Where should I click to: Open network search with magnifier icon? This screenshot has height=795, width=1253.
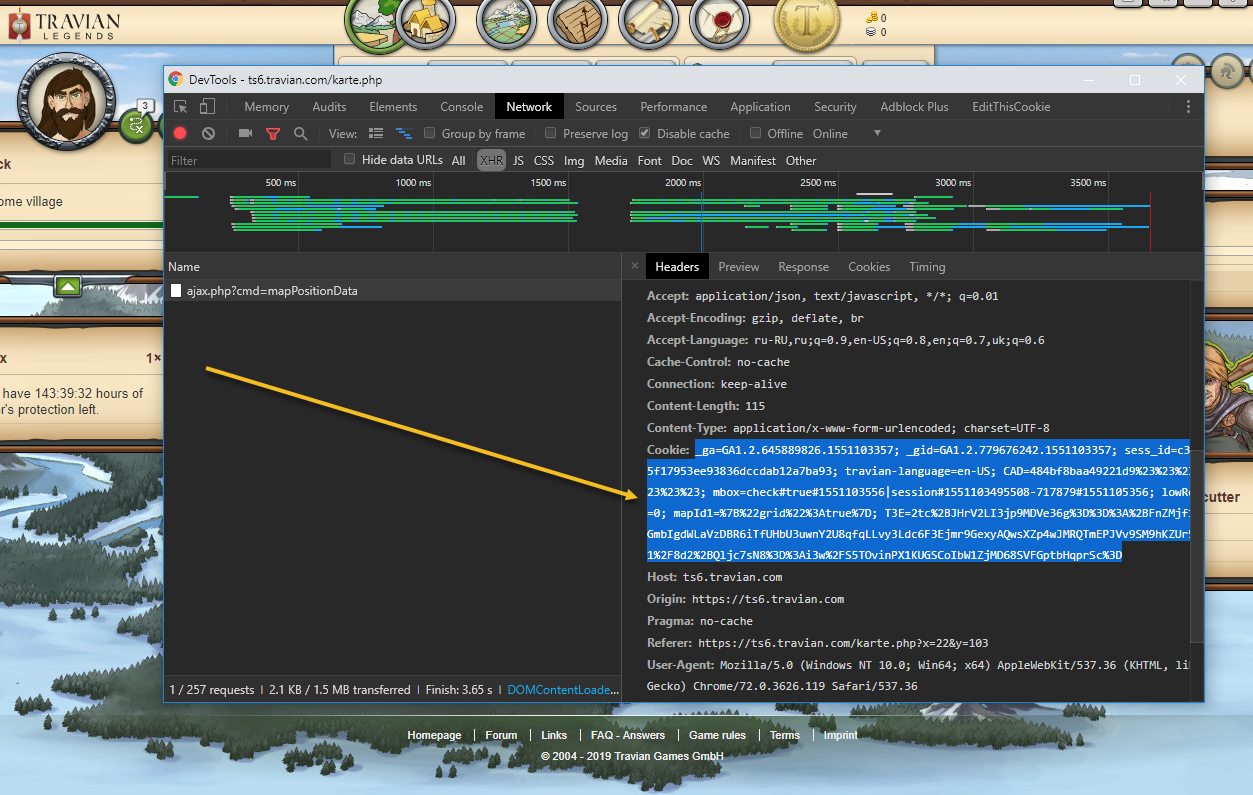pos(300,133)
